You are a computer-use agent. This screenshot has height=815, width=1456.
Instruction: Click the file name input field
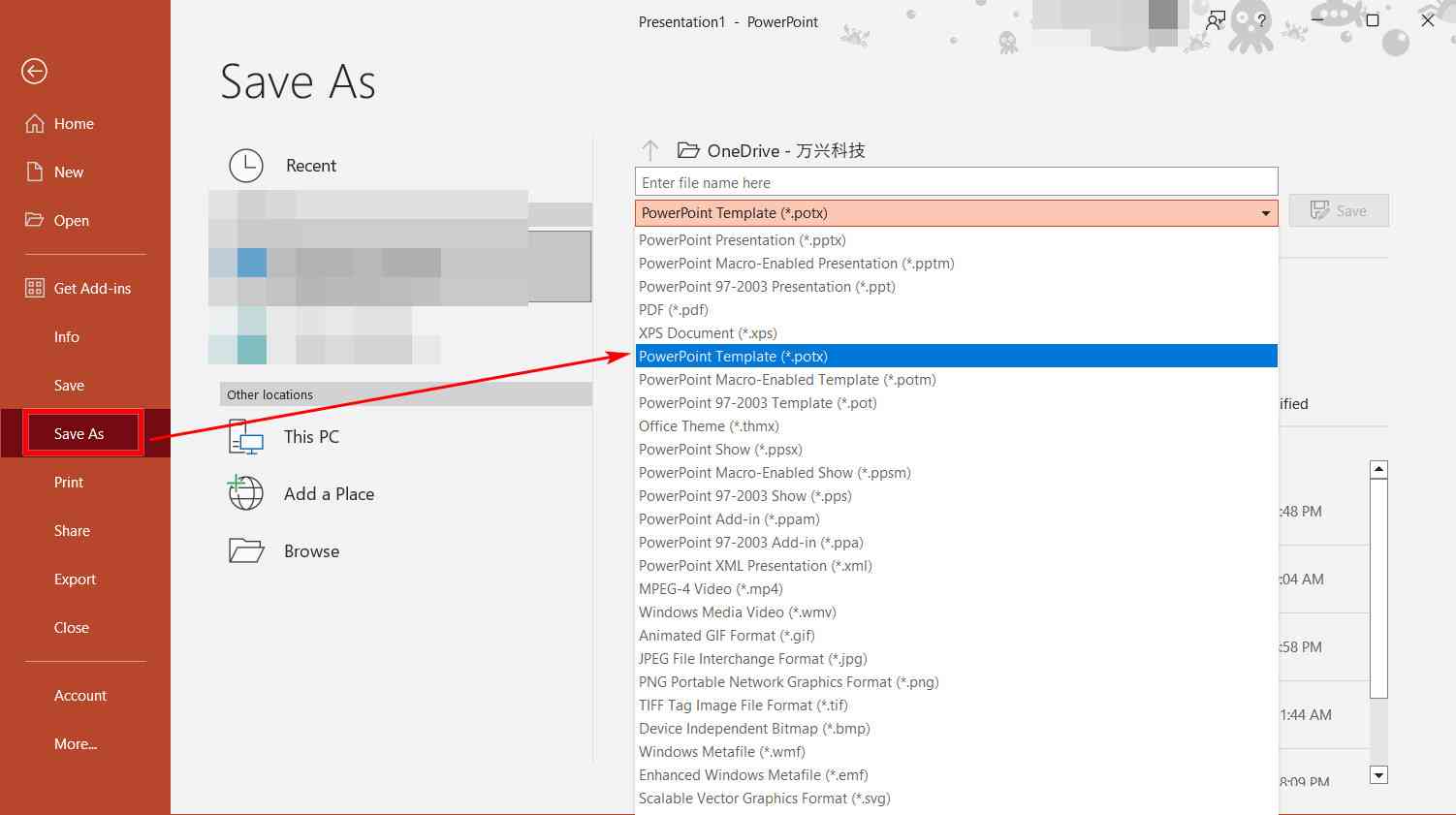pos(956,182)
